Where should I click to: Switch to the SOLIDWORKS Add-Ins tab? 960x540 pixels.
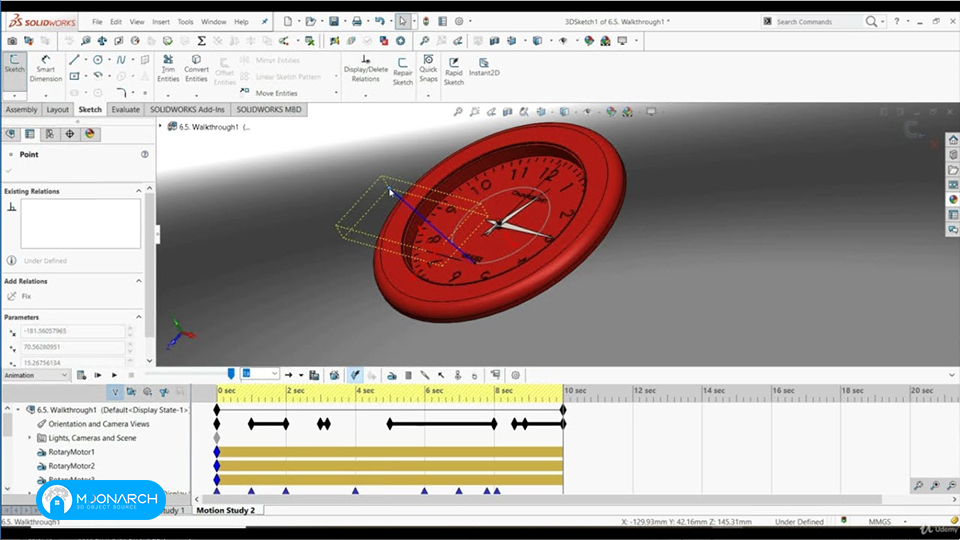point(187,110)
